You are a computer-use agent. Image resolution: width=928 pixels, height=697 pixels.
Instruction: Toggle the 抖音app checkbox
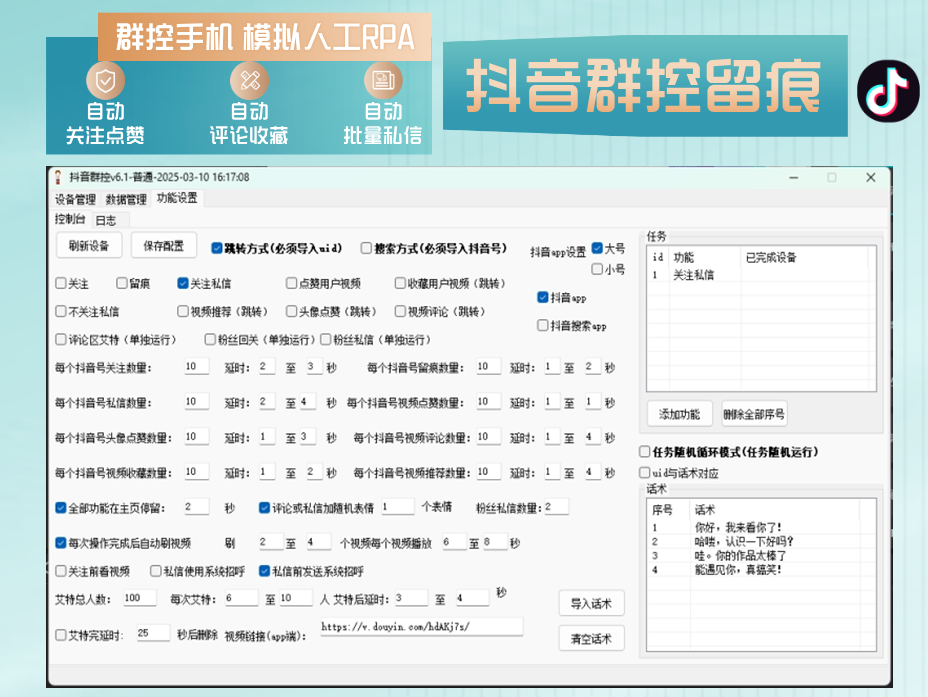tap(543, 298)
